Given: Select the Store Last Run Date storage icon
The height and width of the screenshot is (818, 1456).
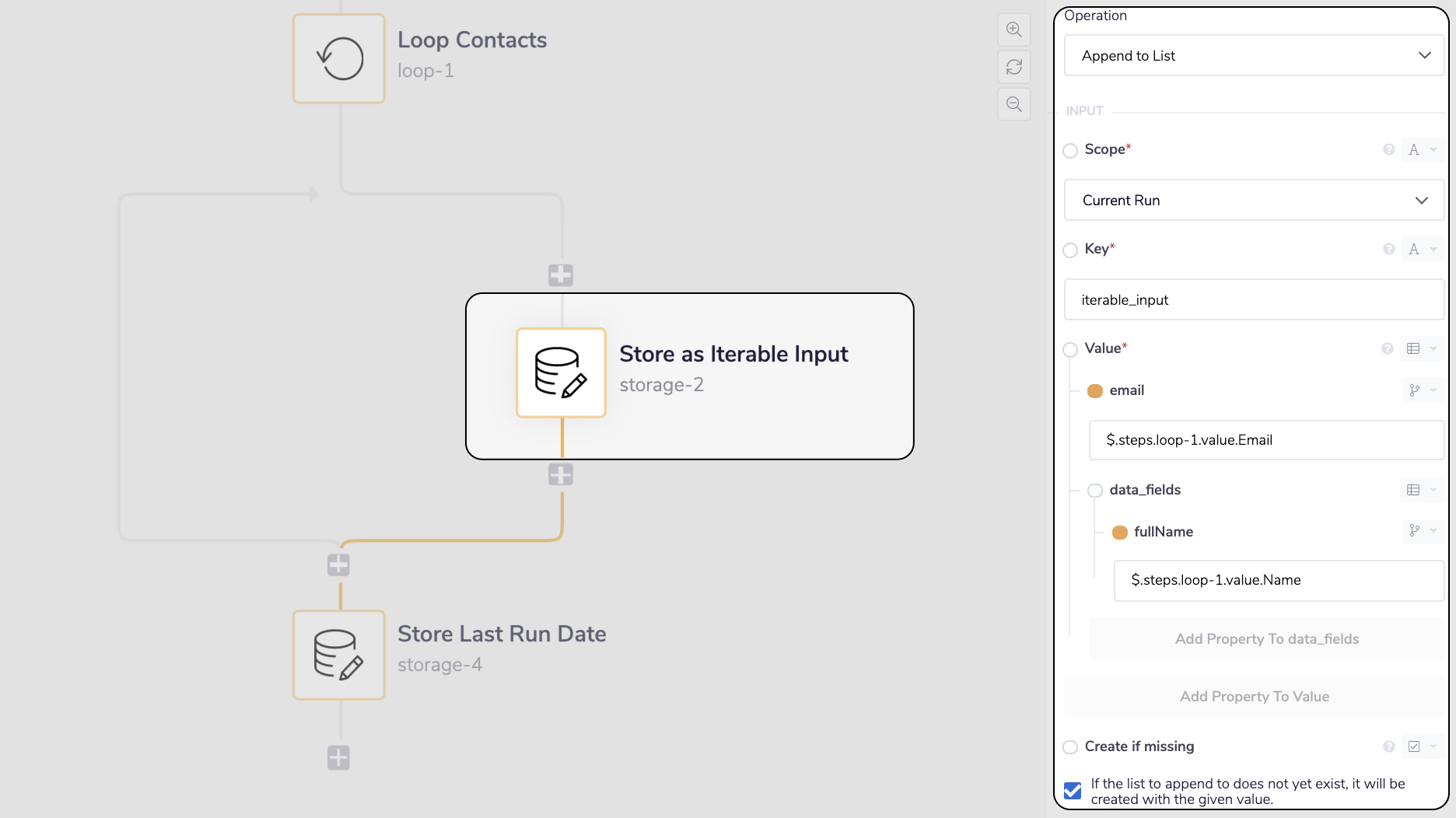Looking at the screenshot, I should point(338,655).
